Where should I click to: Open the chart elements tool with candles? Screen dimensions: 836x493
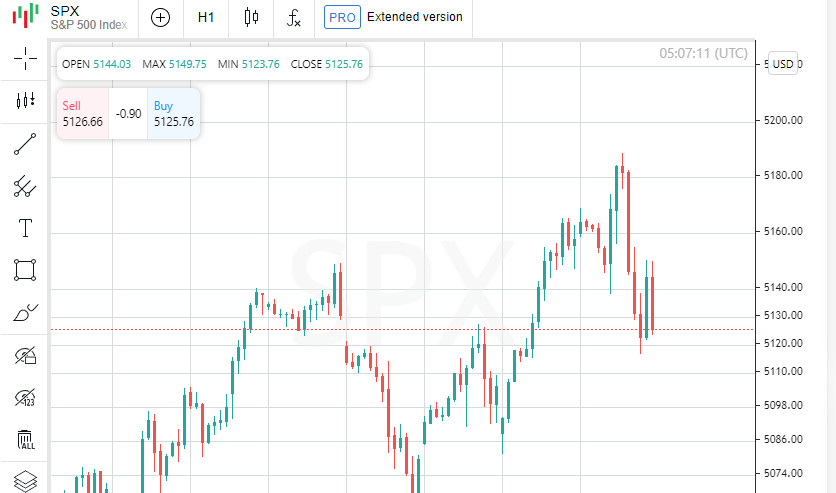(x=25, y=101)
